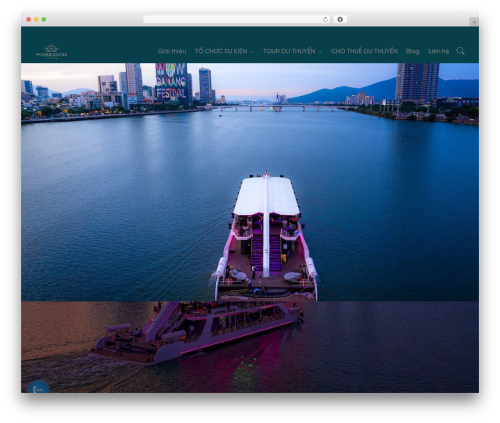This screenshot has height=423, width=500.
Task: Open TỔ CHỨC SỰ KIỆN menu
Action: point(221,51)
